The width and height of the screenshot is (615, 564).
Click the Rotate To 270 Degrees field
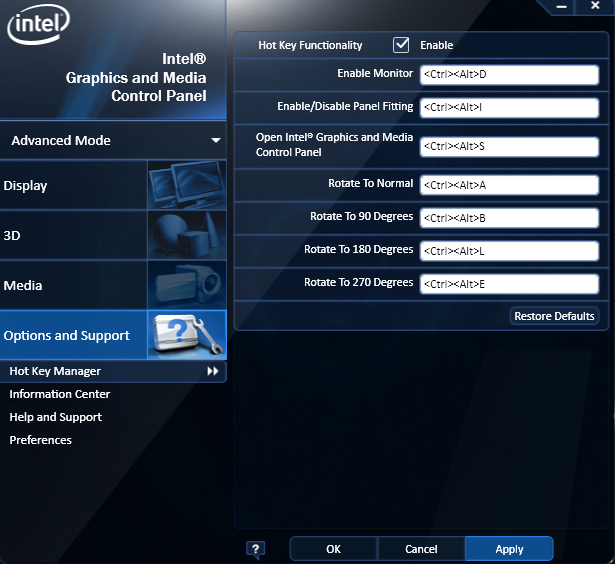coord(508,284)
